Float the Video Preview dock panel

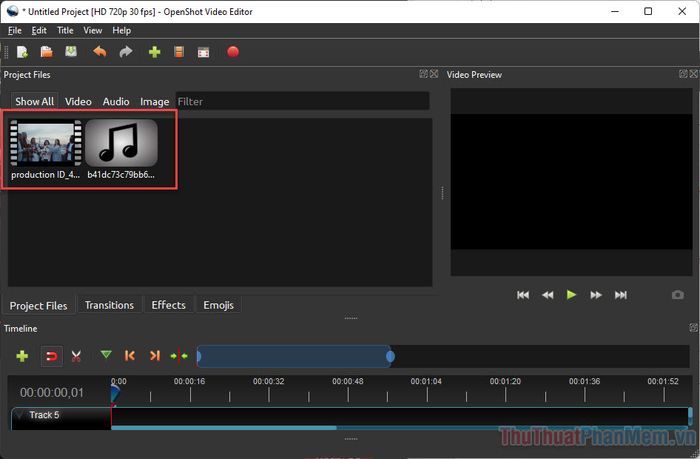tap(683, 74)
